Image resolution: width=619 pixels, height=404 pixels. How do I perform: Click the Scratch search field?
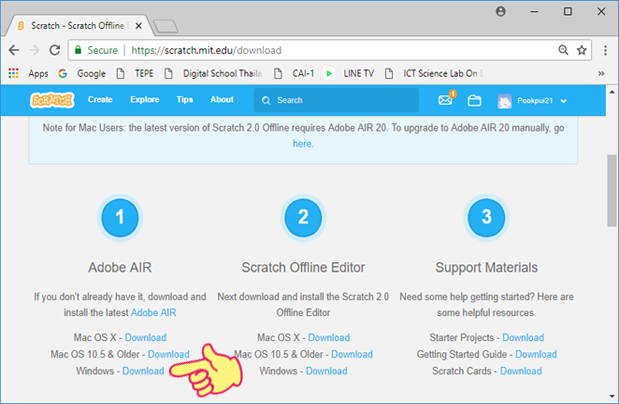pos(336,100)
